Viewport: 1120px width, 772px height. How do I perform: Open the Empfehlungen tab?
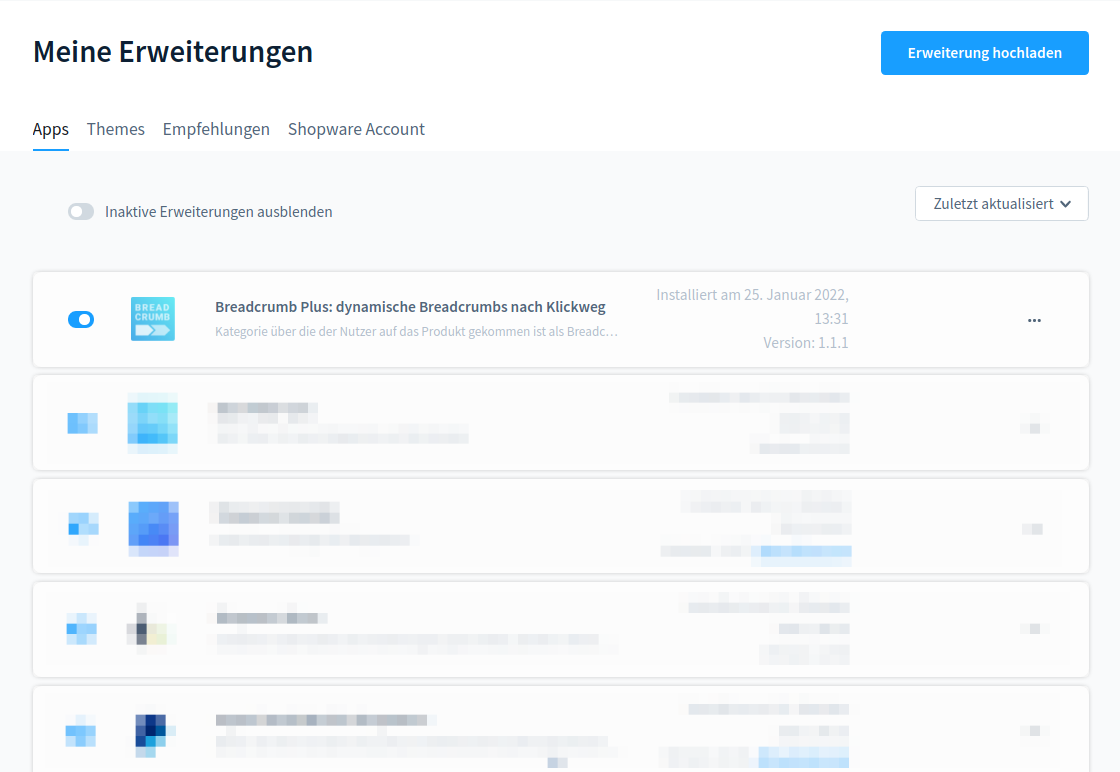(x=216, y=129)
